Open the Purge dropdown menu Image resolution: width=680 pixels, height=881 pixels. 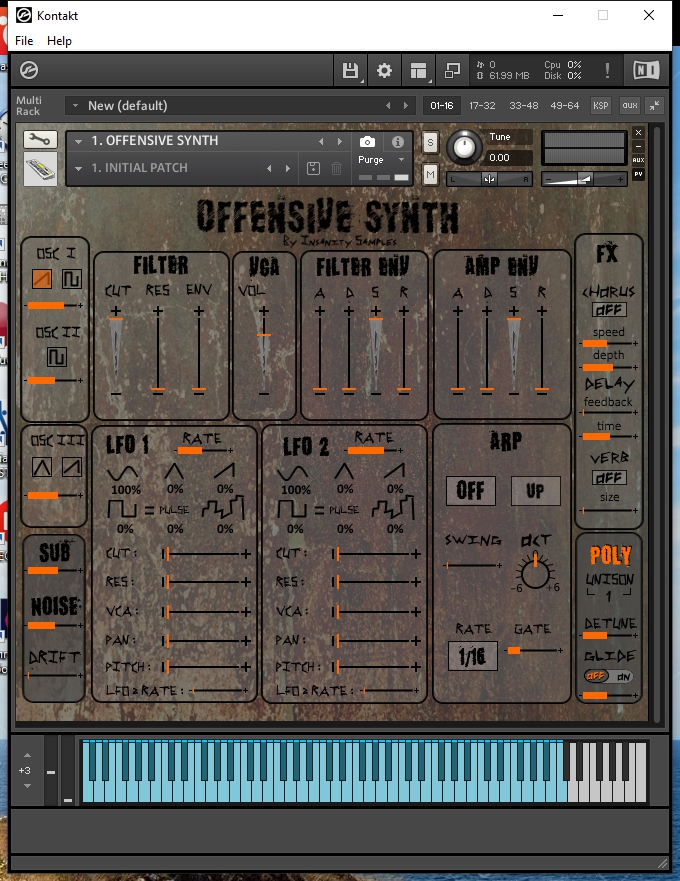pos(382,160)
